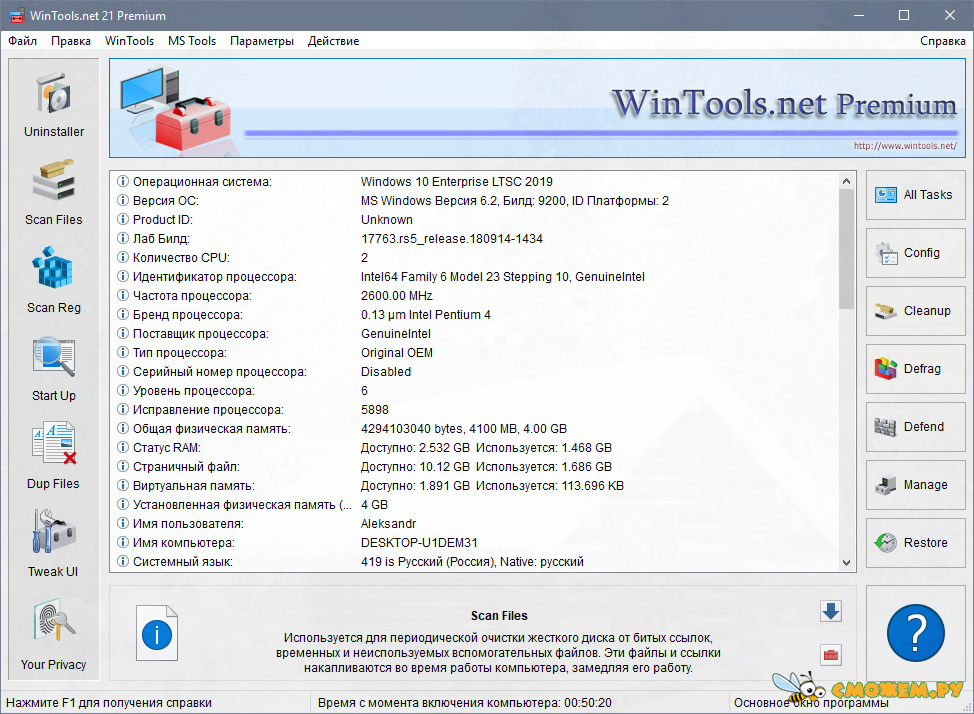This screenshot has height=714, width=974.
Task: Click the system info list scrollbar thumb
Action: tap(846, 249)
